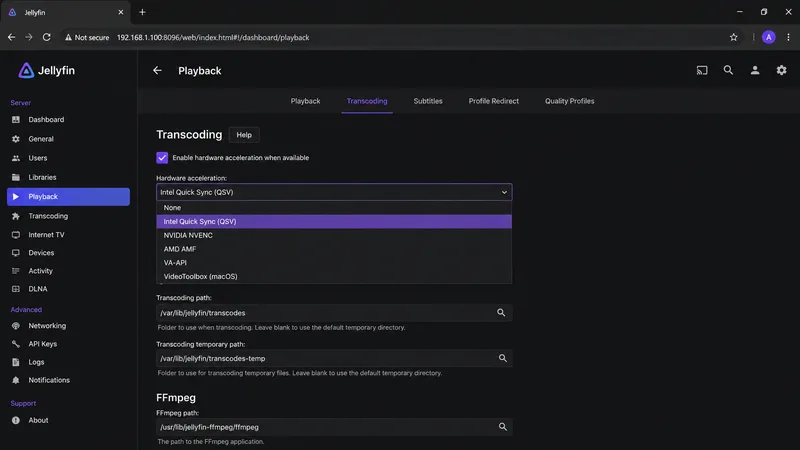The height and width of the screenshot is (450, 800).
Task: Click the Jellyfin logo
Action: [46, 70]
